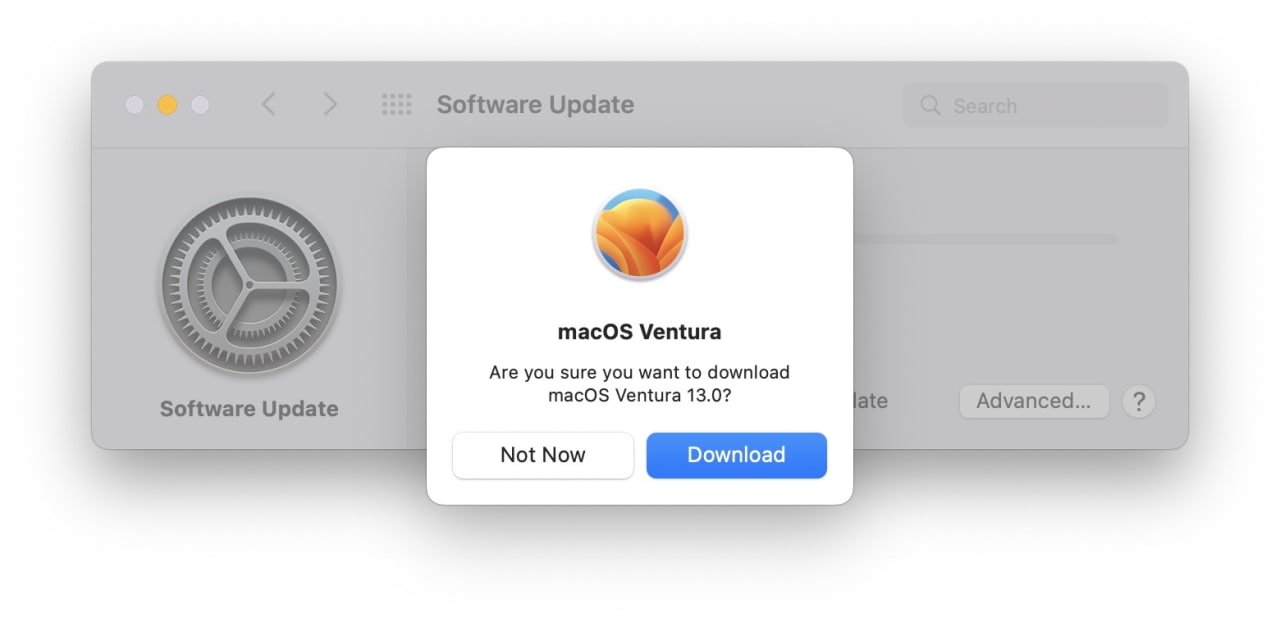Click the magnifying glass in the Search field
Image resolution: width=1280 pixels, height=626 pixels.
tap(930, 105)
